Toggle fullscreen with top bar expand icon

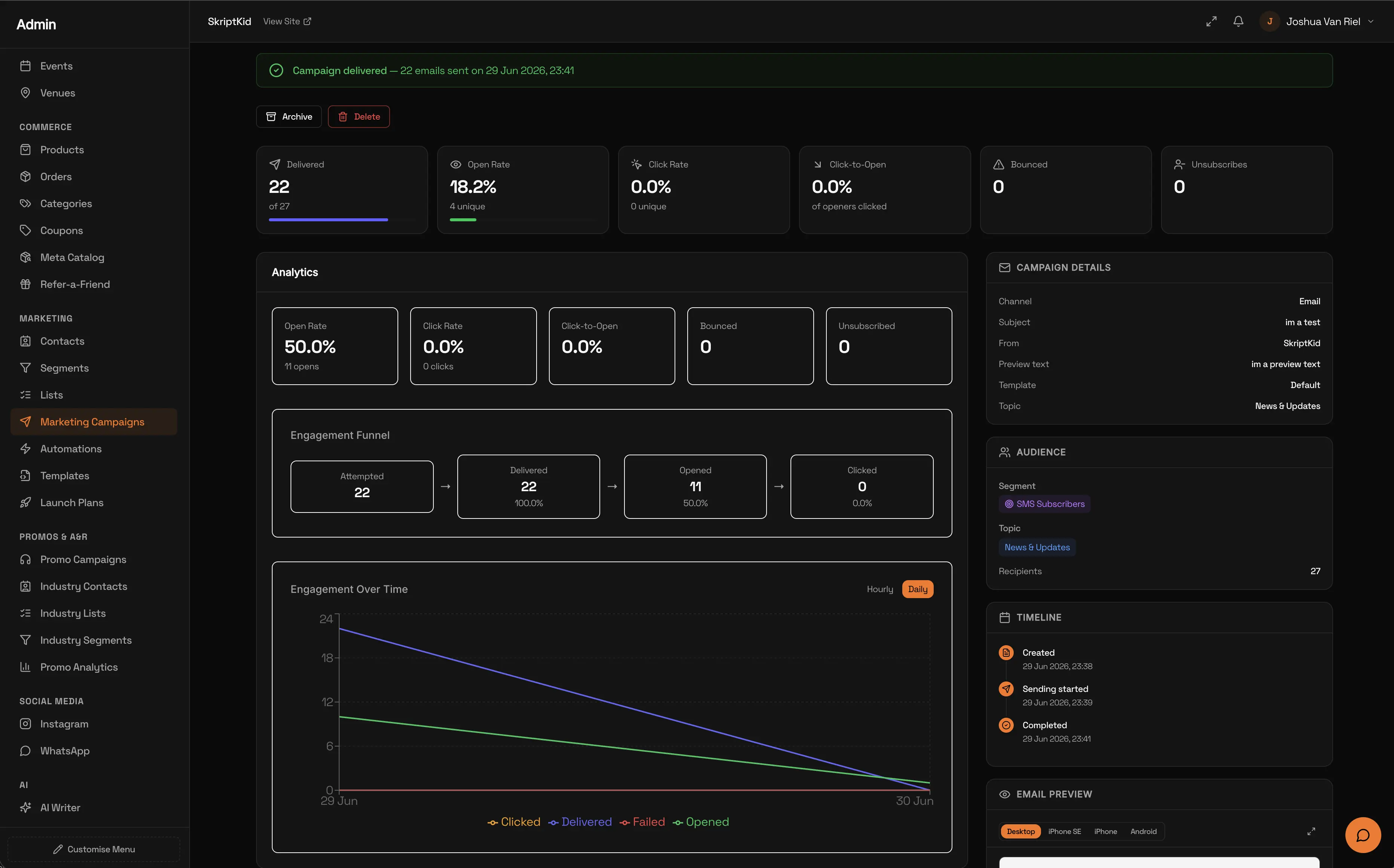pyautogui.click(x=1212, y=21)
